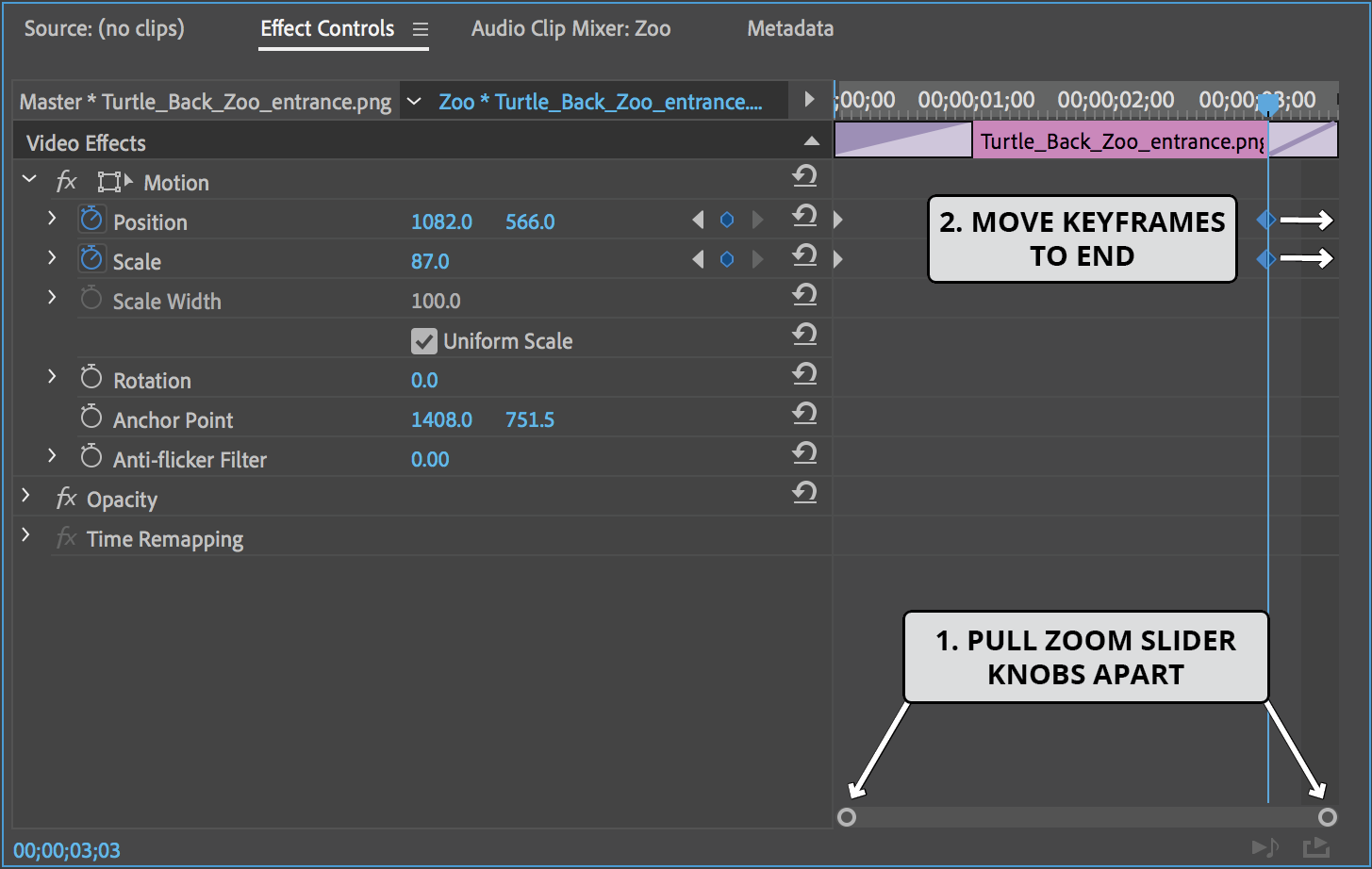Open the Zoo sequence clip dropdown
This screenshot has width=1372, height=869.
coord(414,102)
